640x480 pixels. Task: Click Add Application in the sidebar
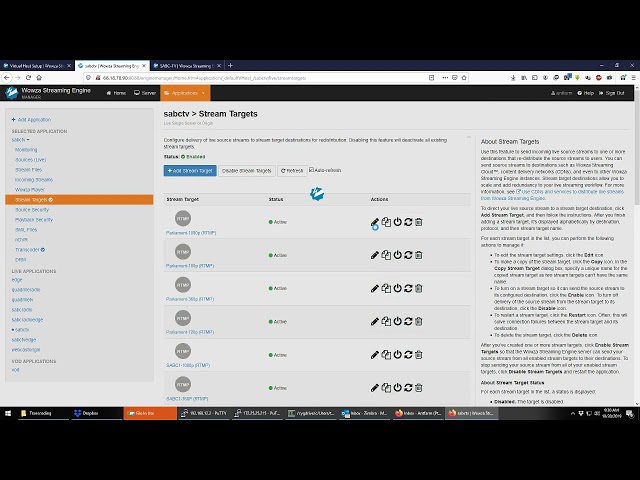[31, 120]
